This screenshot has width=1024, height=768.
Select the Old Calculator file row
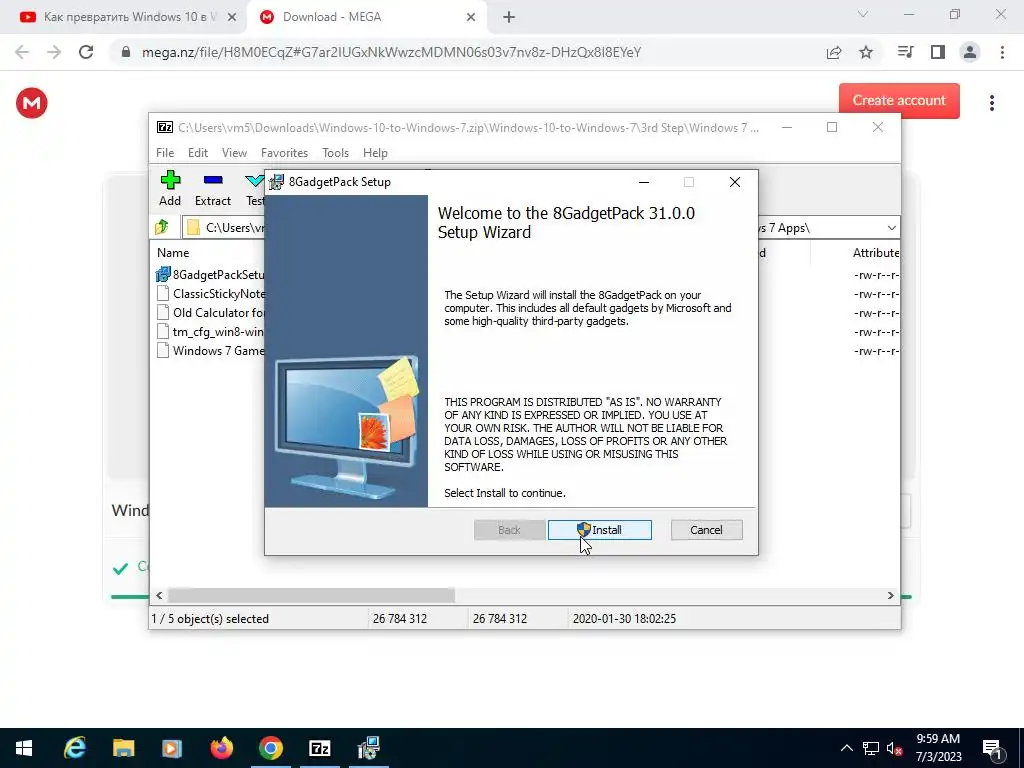(210, 313)
